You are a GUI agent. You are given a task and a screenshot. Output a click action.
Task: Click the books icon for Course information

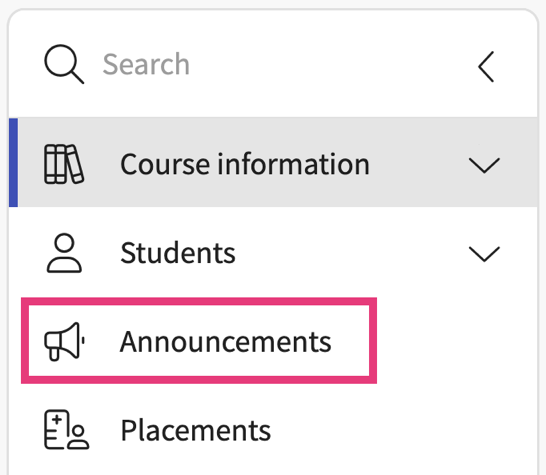pyautogui.click(x=64, y=164)
